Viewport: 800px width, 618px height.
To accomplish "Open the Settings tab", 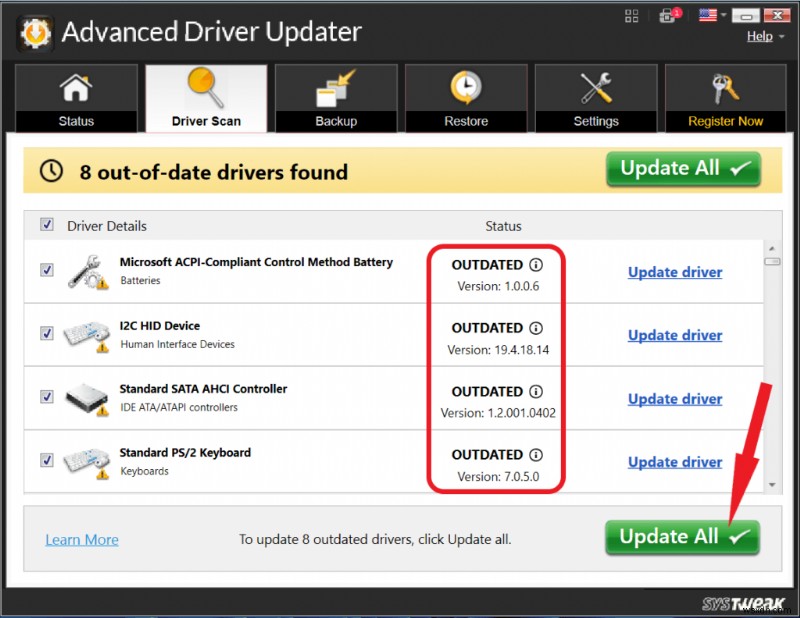I will 596,98.
